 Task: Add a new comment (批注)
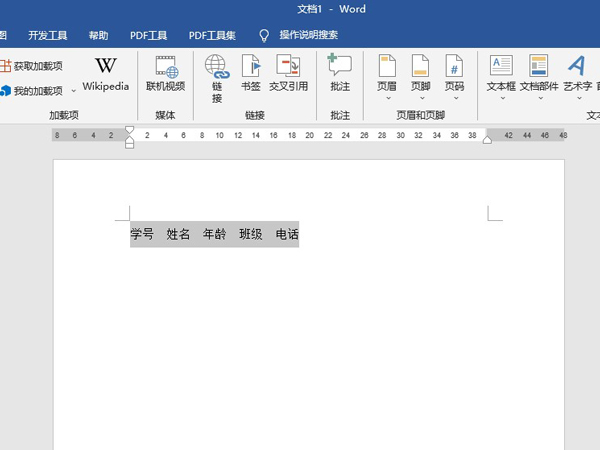tap(340, 73)
